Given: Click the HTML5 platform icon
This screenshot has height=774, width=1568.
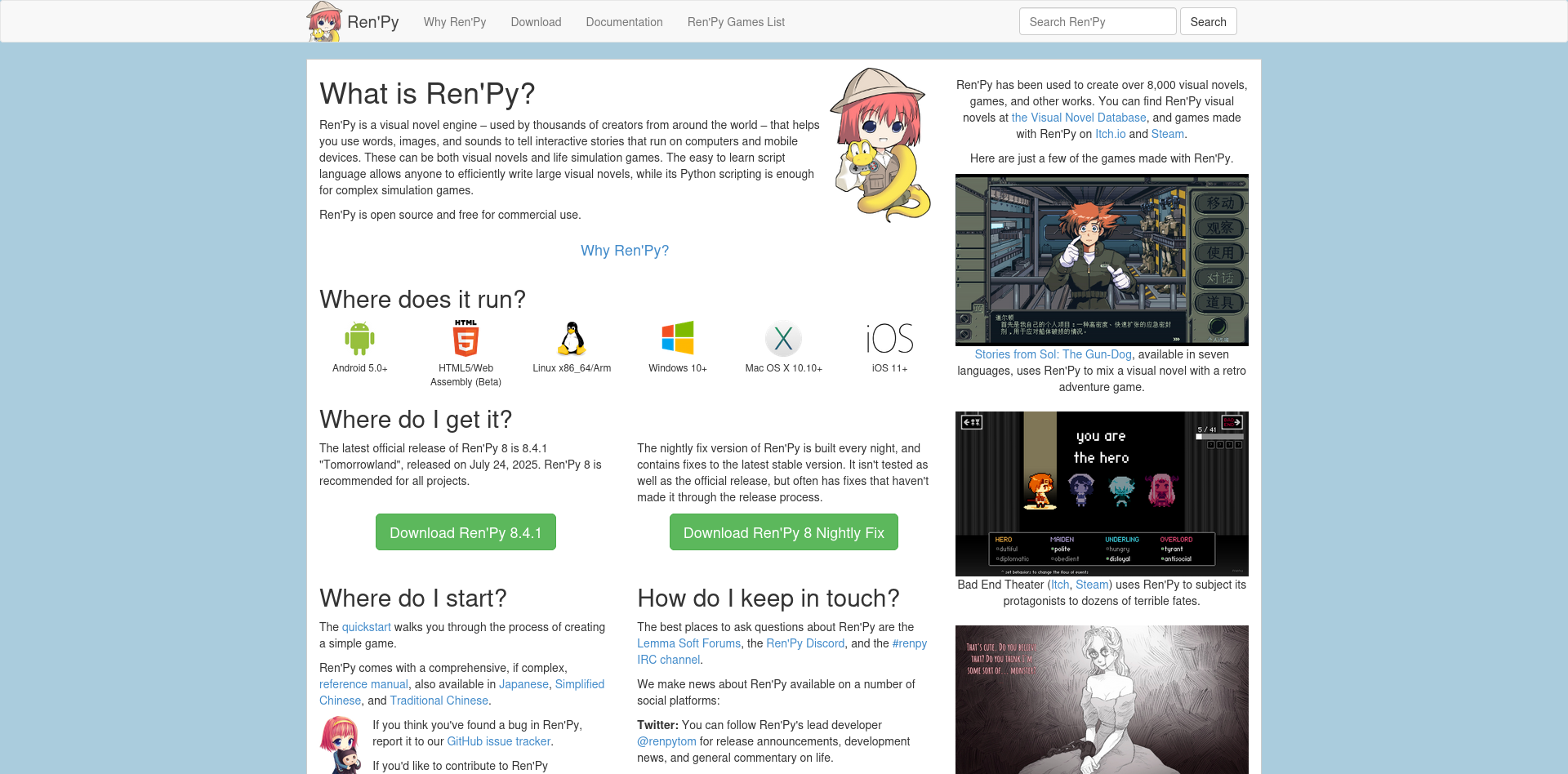Looking at the screenshot, I should point(465,338).
